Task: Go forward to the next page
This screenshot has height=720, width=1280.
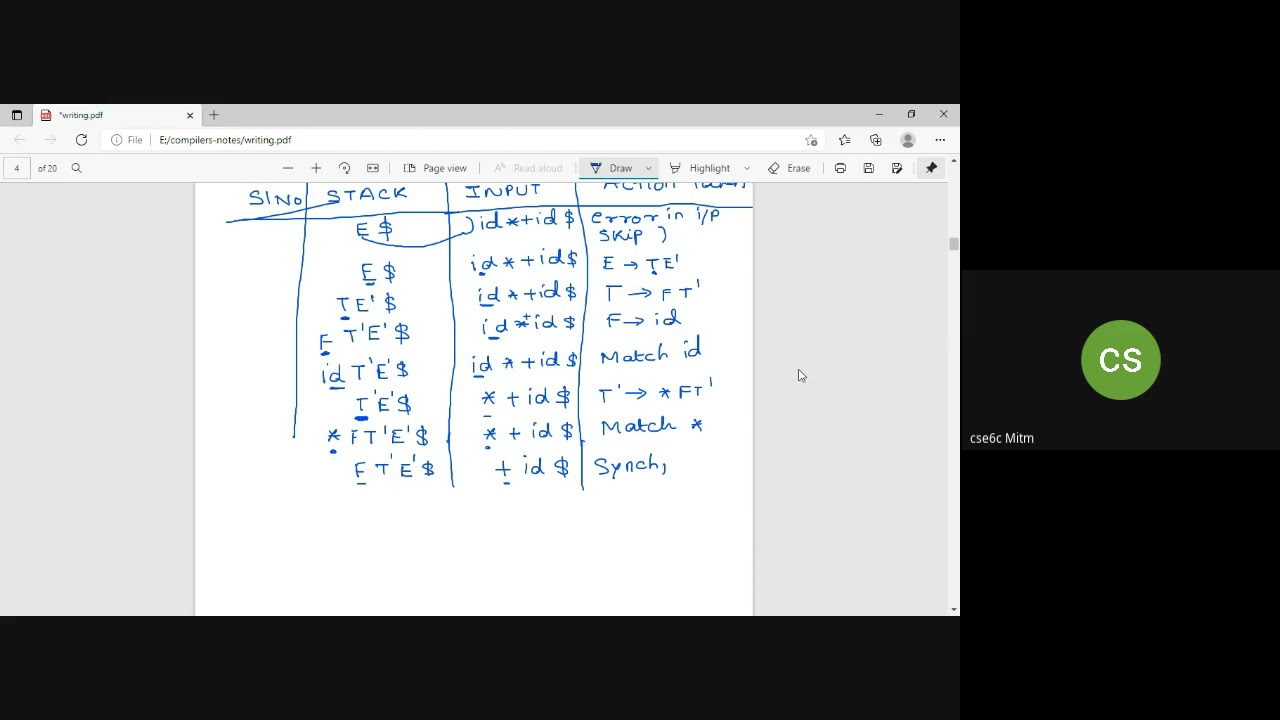Action: (50, 140)
